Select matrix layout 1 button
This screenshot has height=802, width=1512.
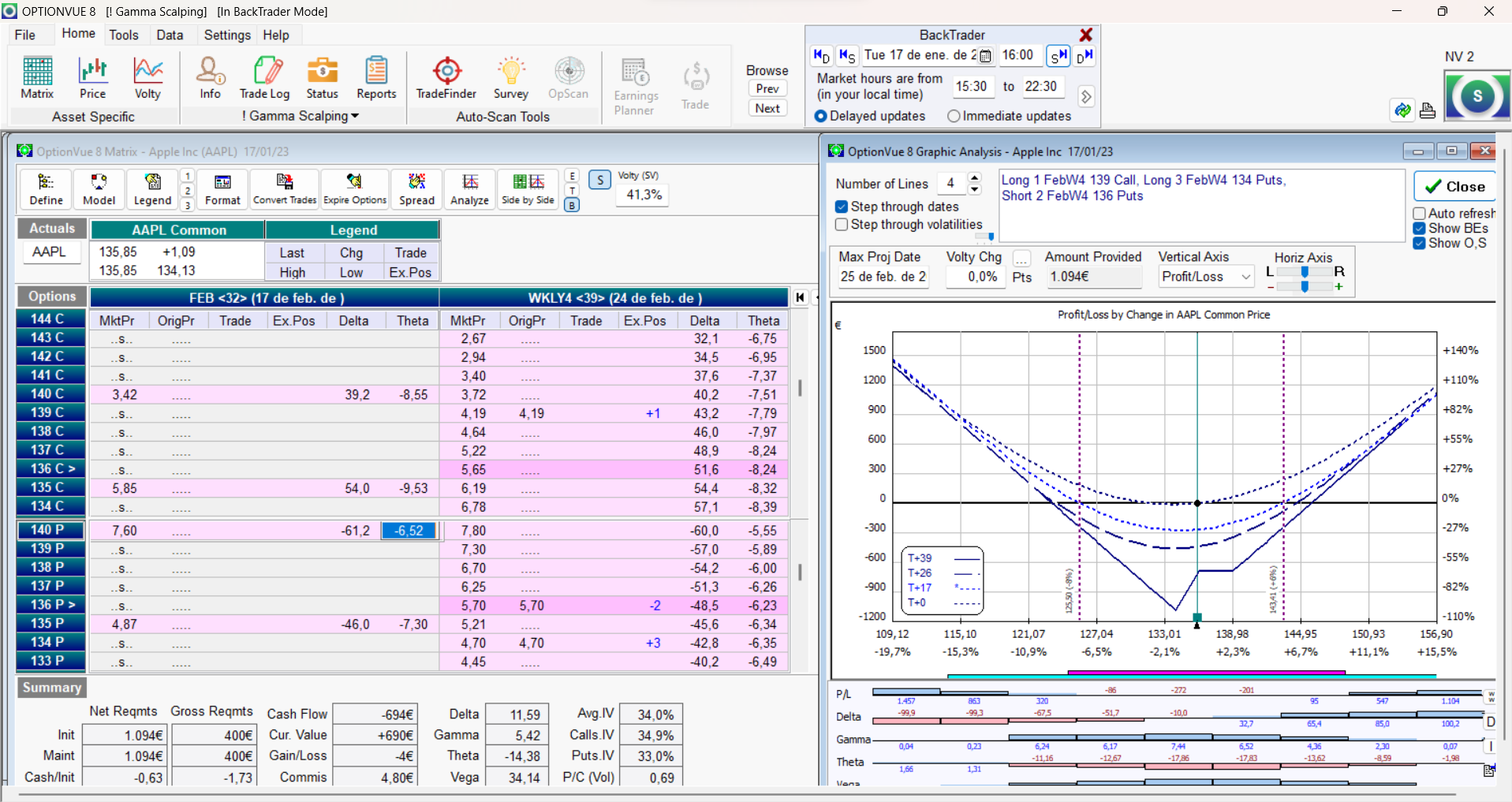[x=187, y=175]
